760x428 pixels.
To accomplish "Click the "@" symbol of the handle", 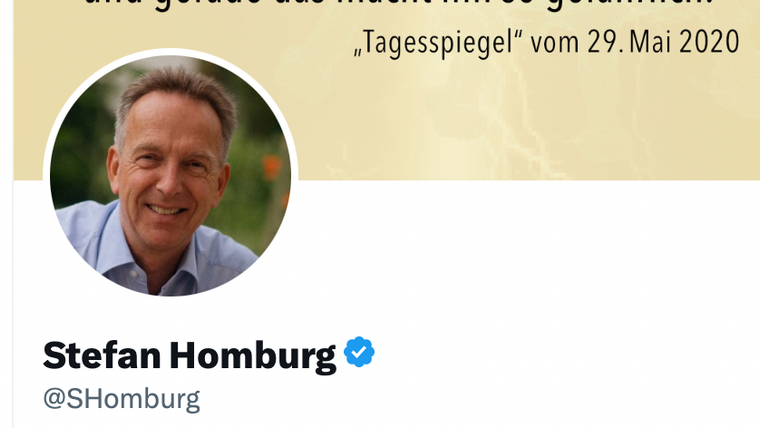I will [54, 399].
